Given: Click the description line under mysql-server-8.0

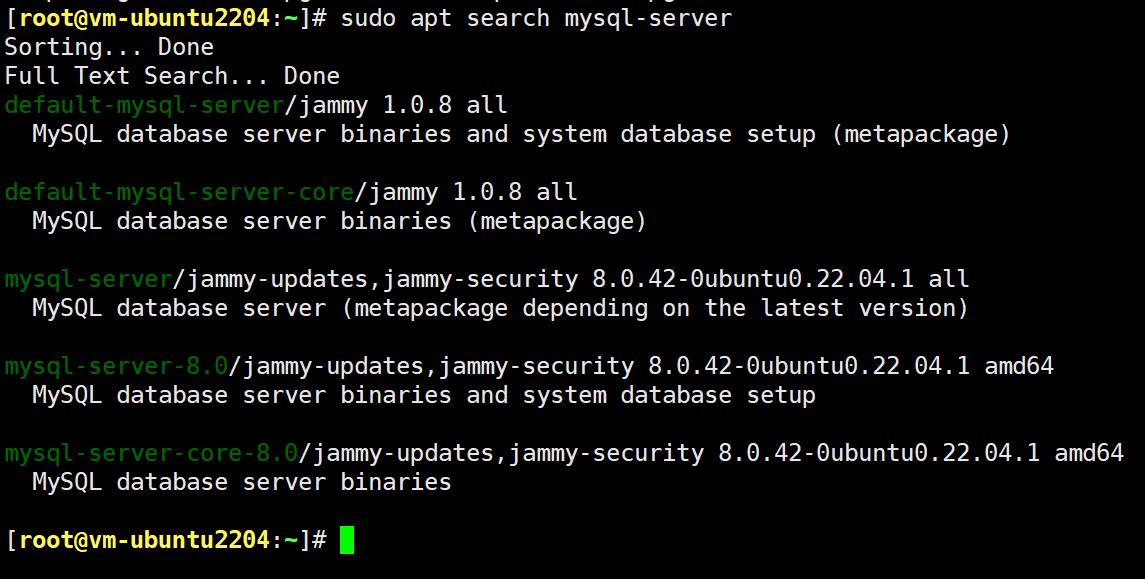Looking at the screenshot, I should point(424,395).
